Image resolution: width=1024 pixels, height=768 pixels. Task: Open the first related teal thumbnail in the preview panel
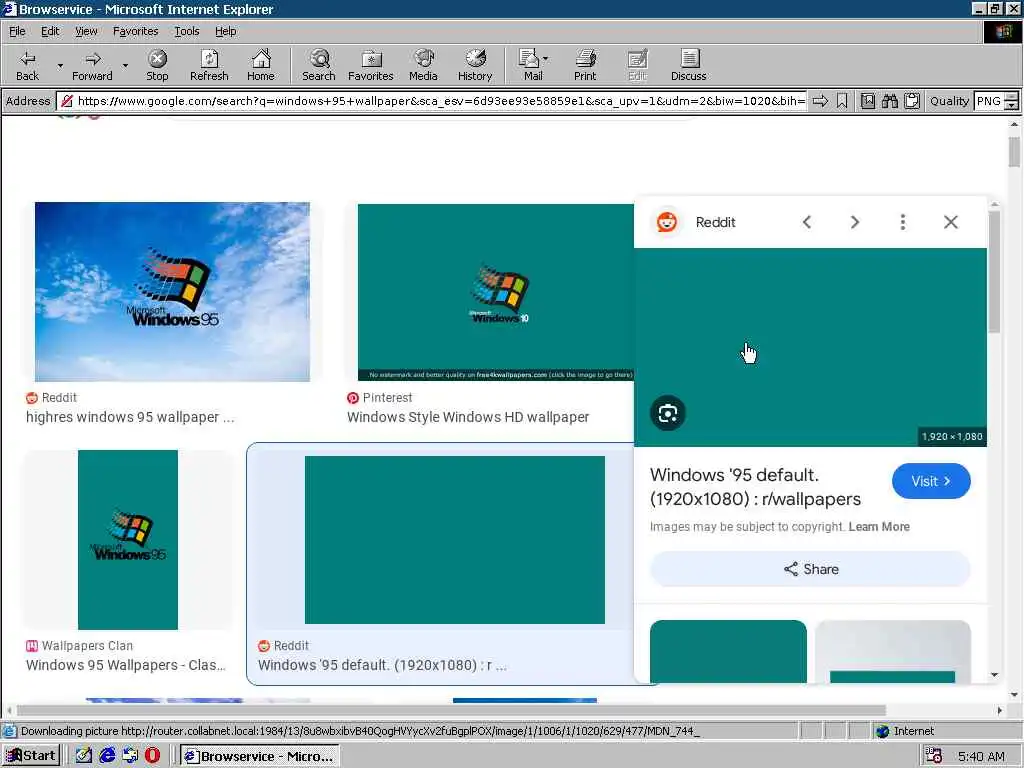(728, 652)
